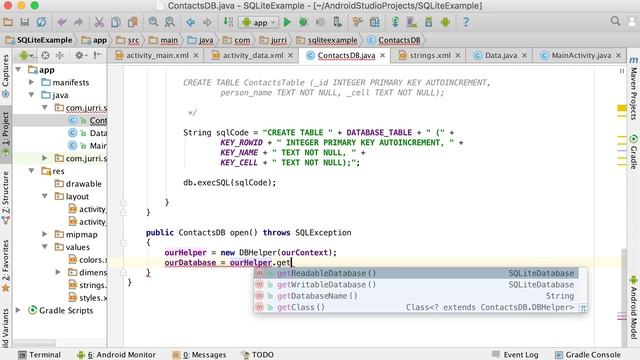Toggle the Favorites side panel
Image resolution: width=640 pixels, height=360 pixels.
tap(6, 266)
